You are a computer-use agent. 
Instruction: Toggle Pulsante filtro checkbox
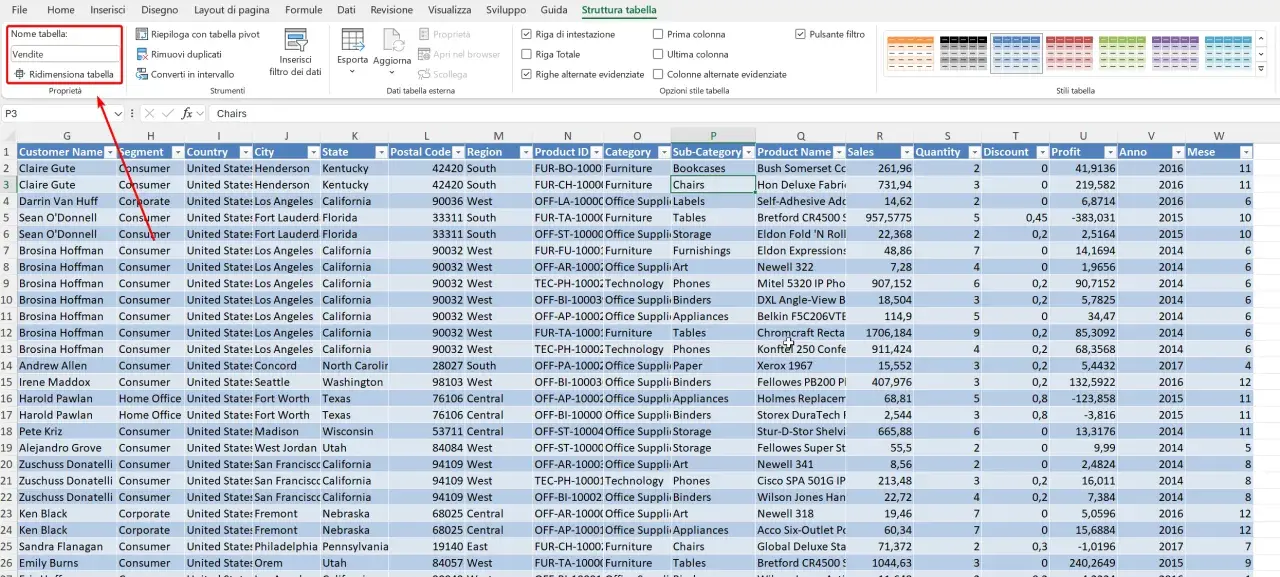coord(800,34)
